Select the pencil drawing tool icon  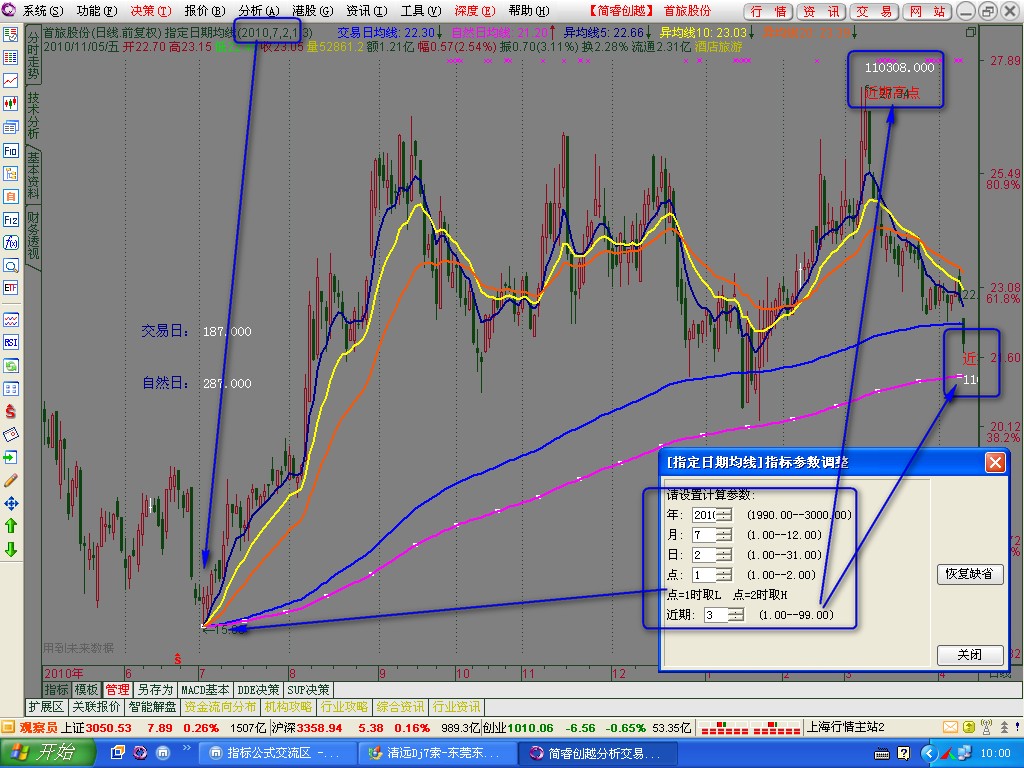click(x=10, y=480)
